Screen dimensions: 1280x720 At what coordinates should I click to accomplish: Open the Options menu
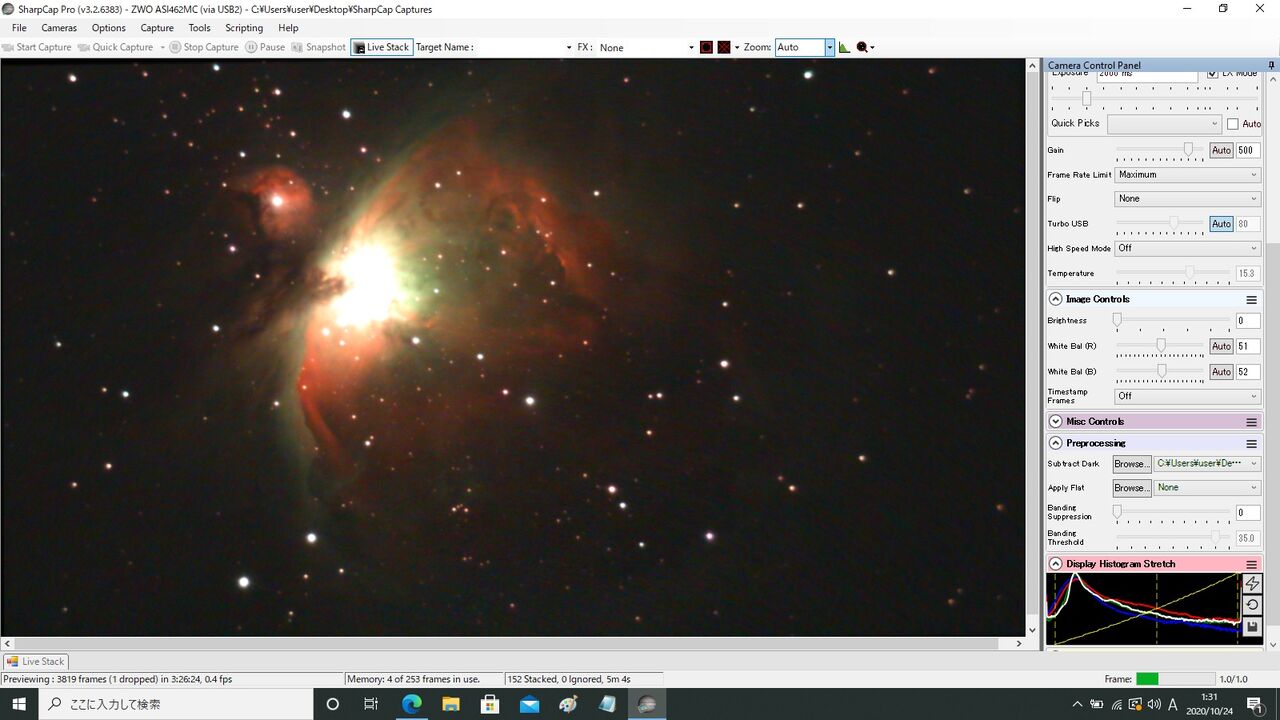(108, 28)
